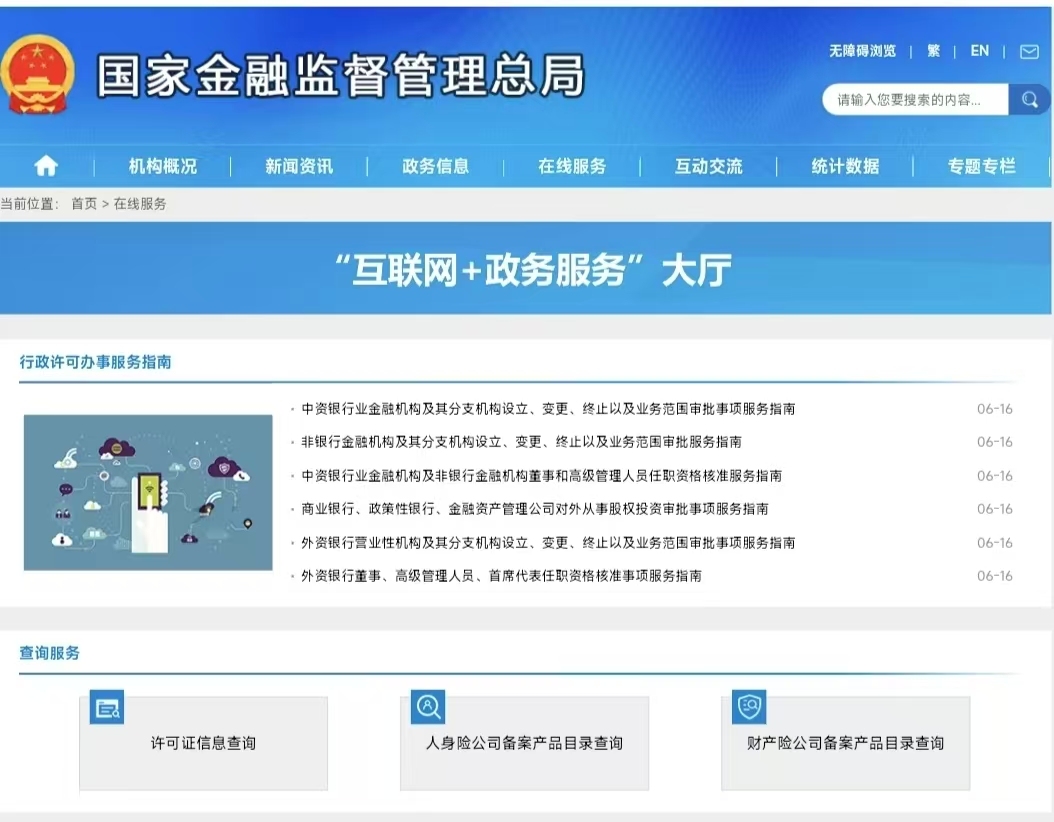Open the 新闻资讯 menu
This screenshot has height=822, width=1054.
pyautogui.click(x=299, y=167)
